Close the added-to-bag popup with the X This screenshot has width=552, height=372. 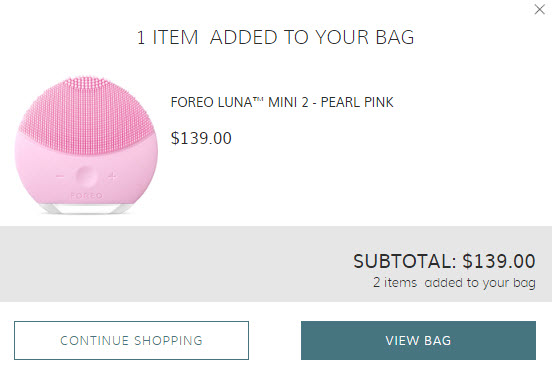pos(539,10)
